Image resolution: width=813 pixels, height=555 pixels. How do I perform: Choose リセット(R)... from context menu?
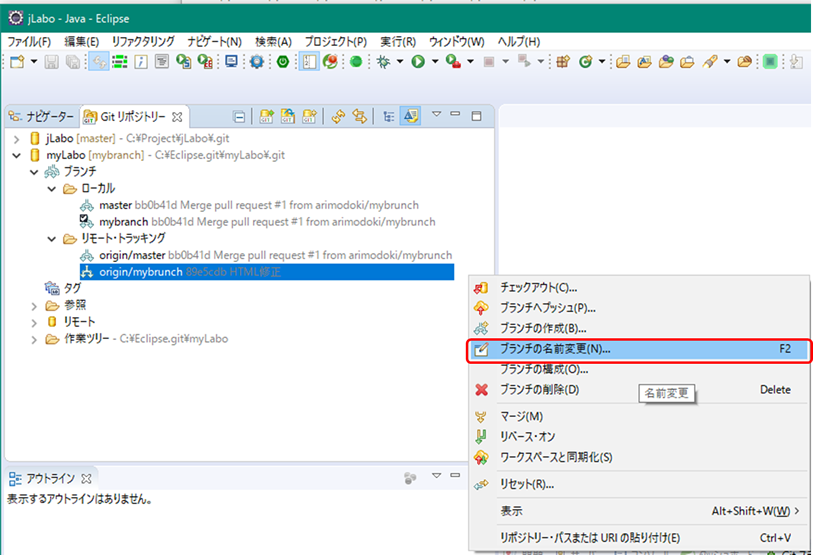coord(638,484)
